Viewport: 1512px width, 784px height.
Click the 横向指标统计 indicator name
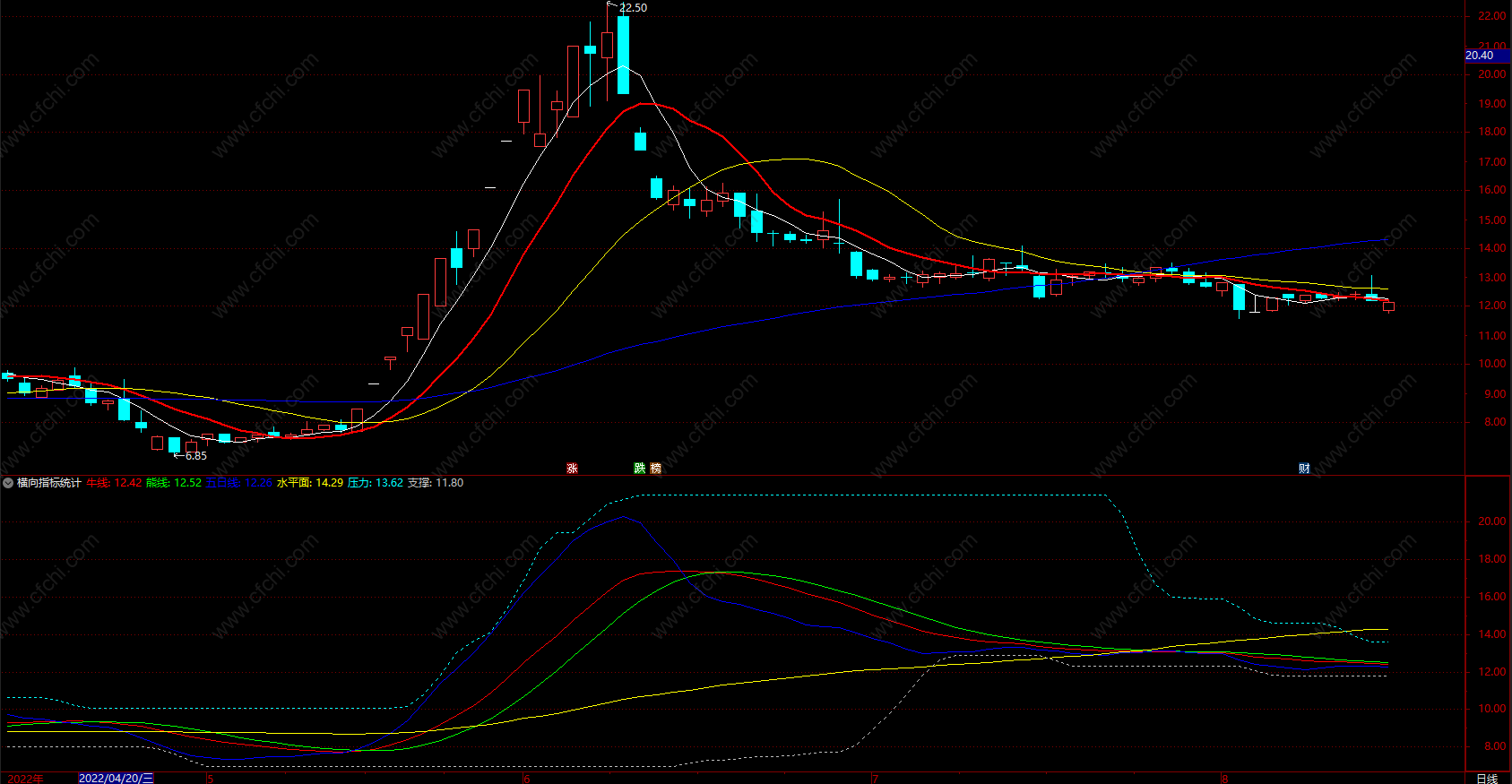point(49,483)
